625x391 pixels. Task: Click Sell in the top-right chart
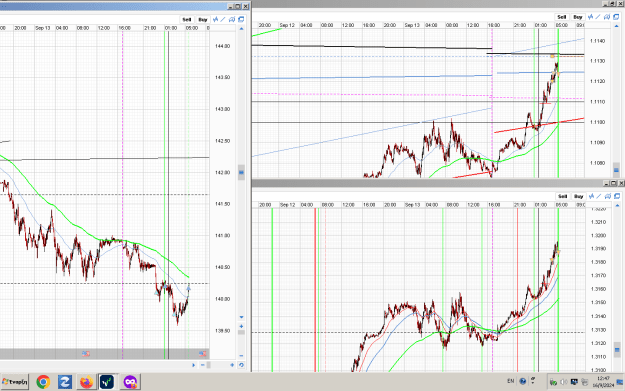[x=562, y=17]
